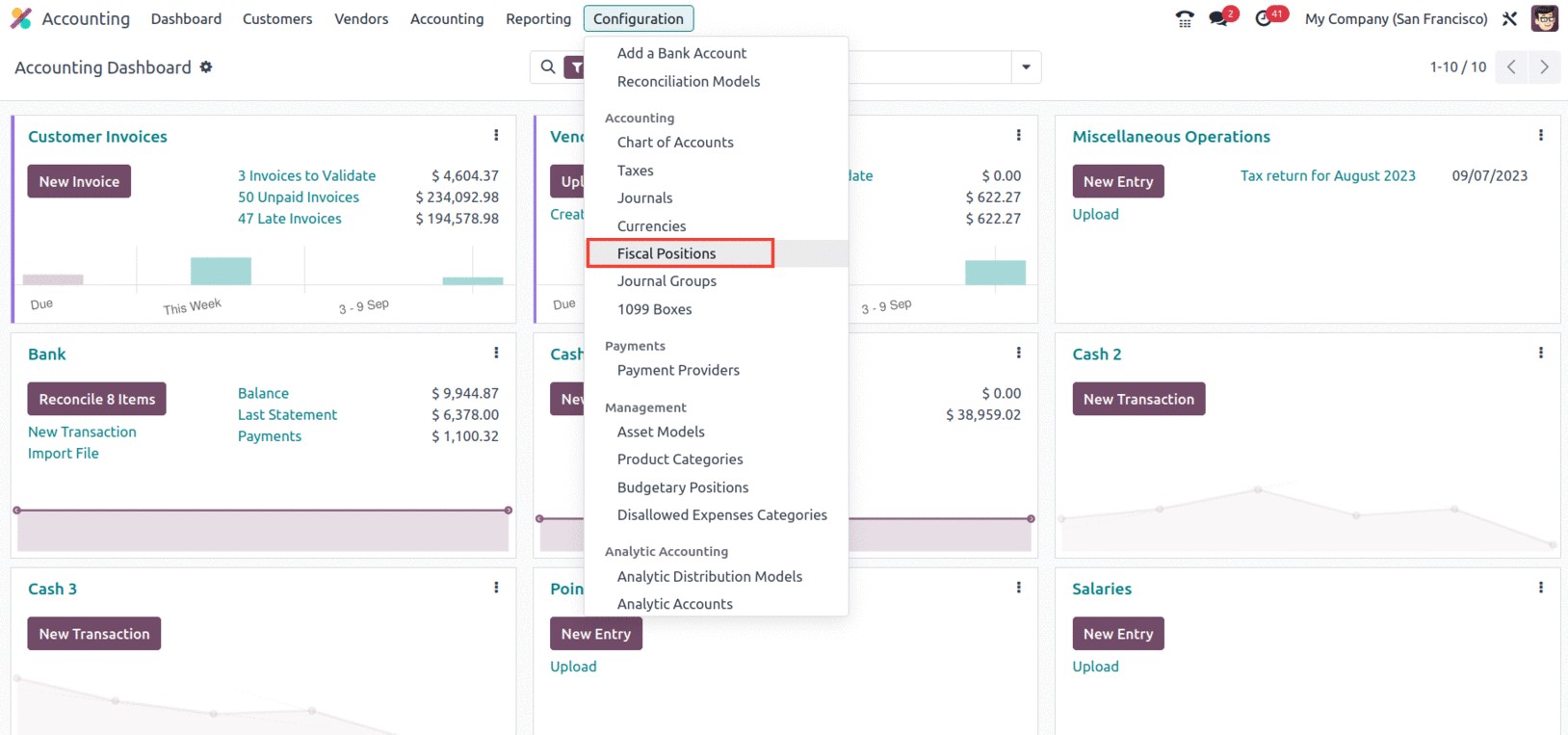Open the VoIP phone icon

[x=1185, y=18]
